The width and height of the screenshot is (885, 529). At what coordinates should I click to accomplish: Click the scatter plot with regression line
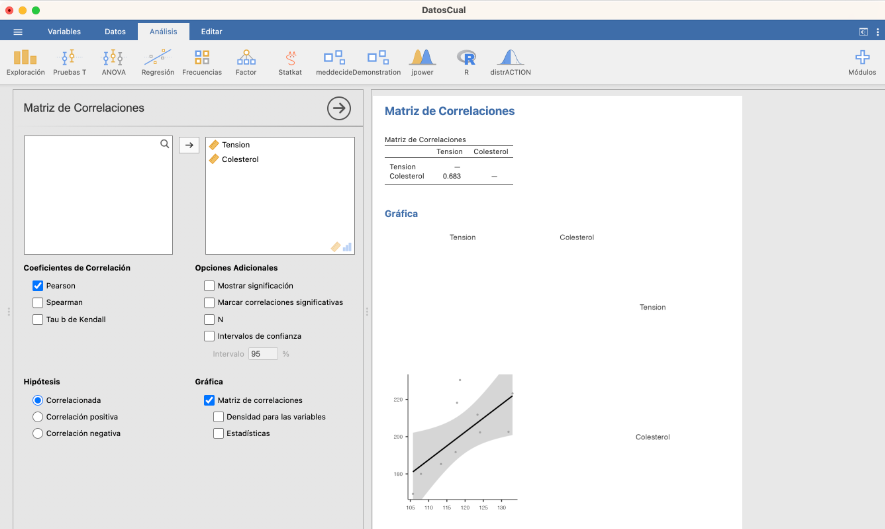pyautogui.click(x=454, y=441)
